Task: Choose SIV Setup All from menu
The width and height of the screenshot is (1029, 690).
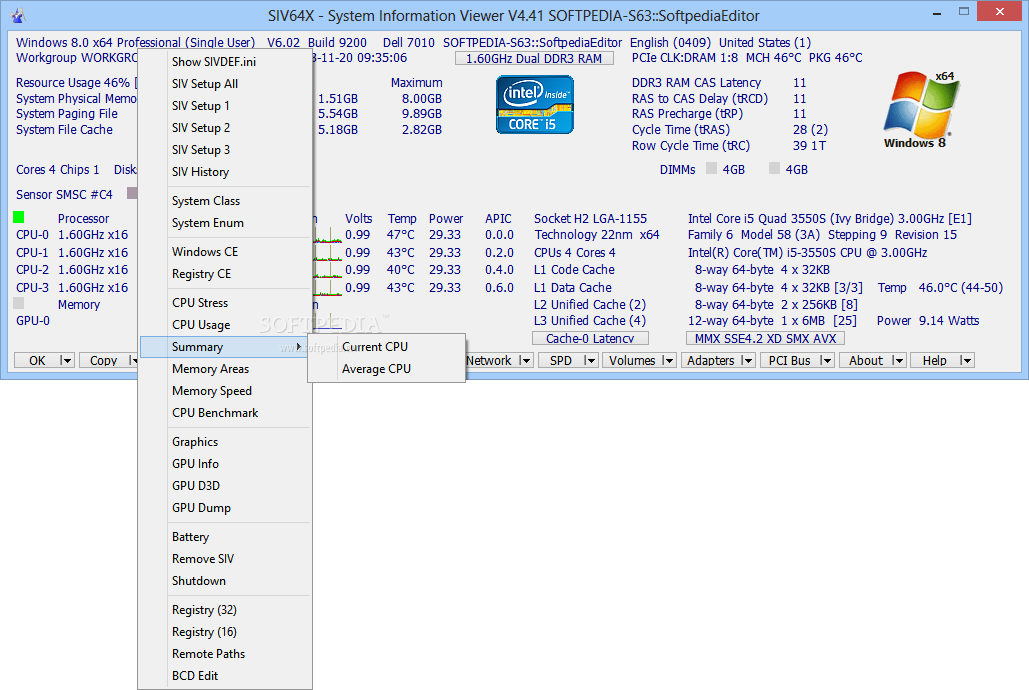Action: coord(225,84)
